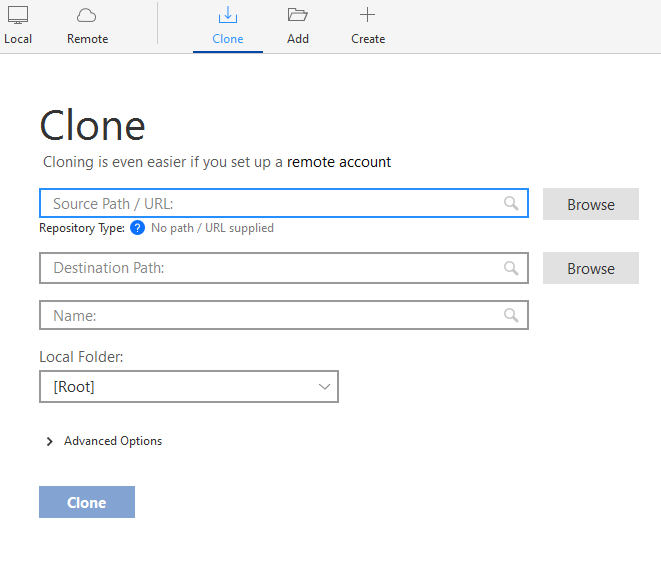This screenshot has width=661, height=566.
Task: Open the Local repositories monitor icon
Action: tap(18, 15)
